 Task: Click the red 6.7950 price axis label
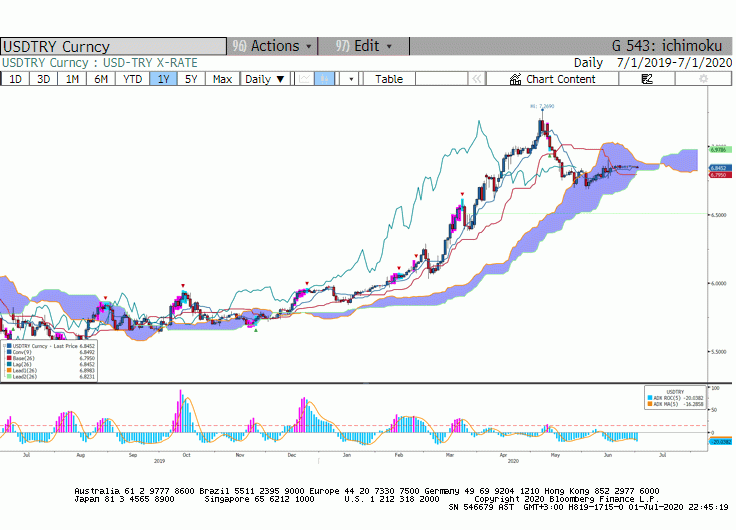click(721, 175)
